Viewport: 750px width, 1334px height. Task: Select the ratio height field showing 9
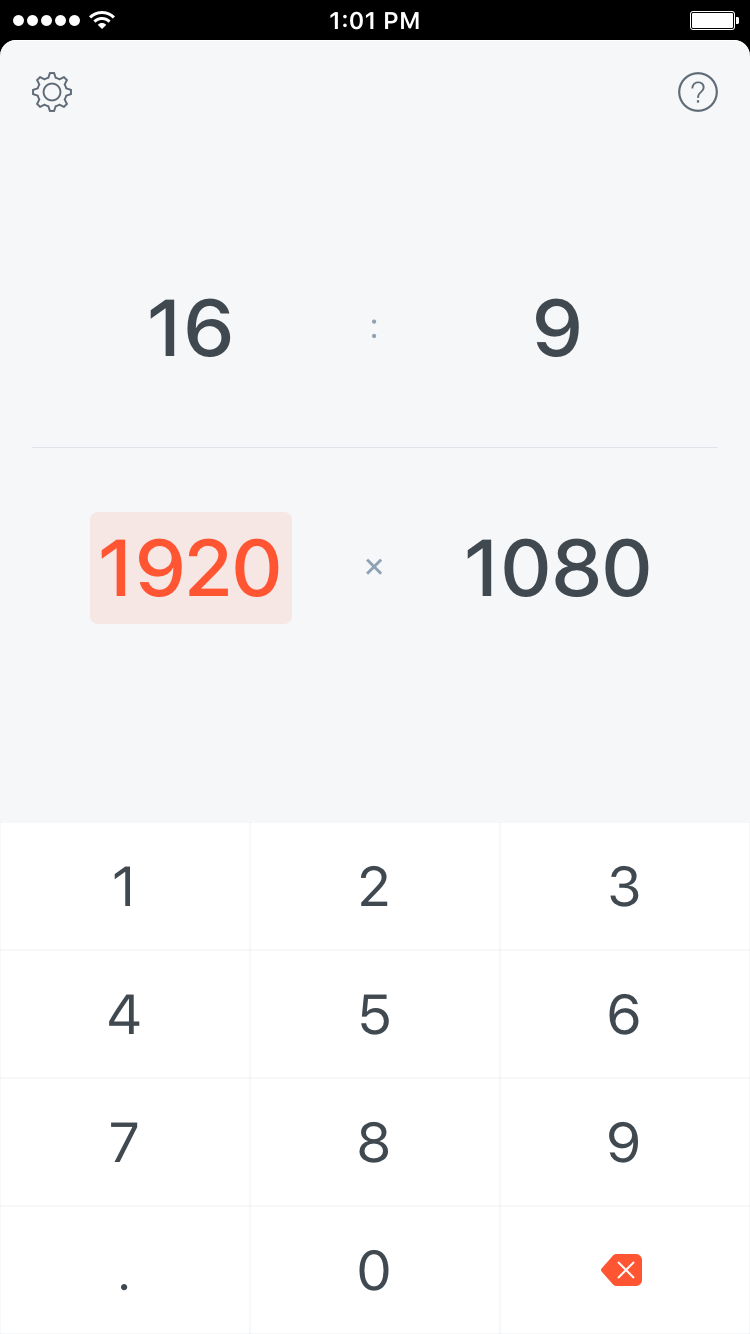click(557, 329)
